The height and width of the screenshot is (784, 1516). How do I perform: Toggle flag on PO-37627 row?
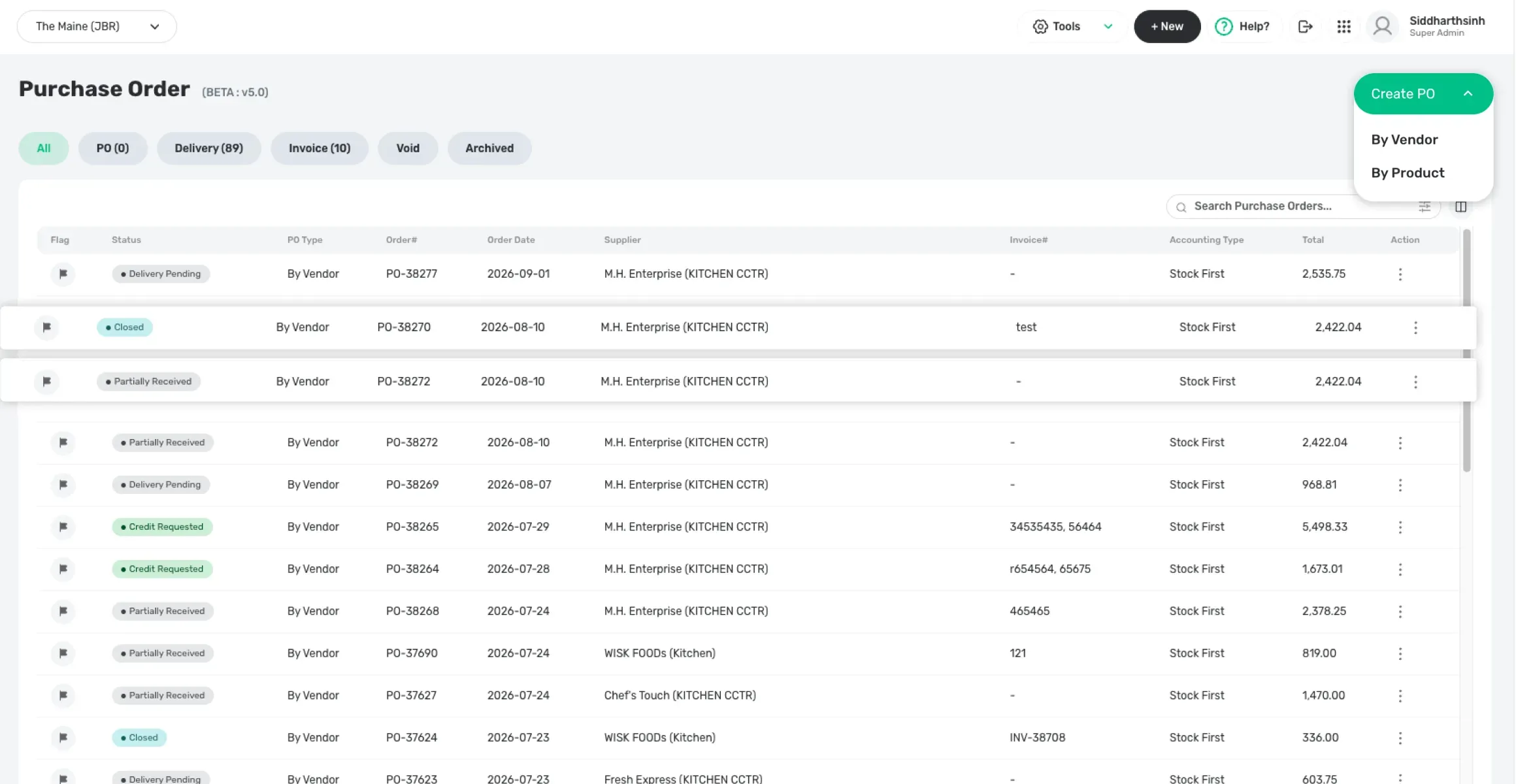[63, 695]
